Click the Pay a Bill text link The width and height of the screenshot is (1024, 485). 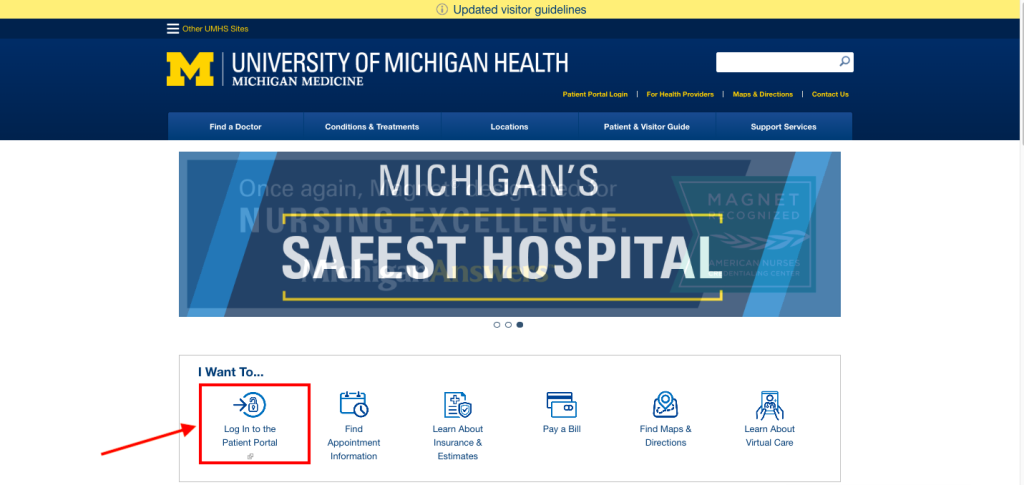(x=562, y=429)
